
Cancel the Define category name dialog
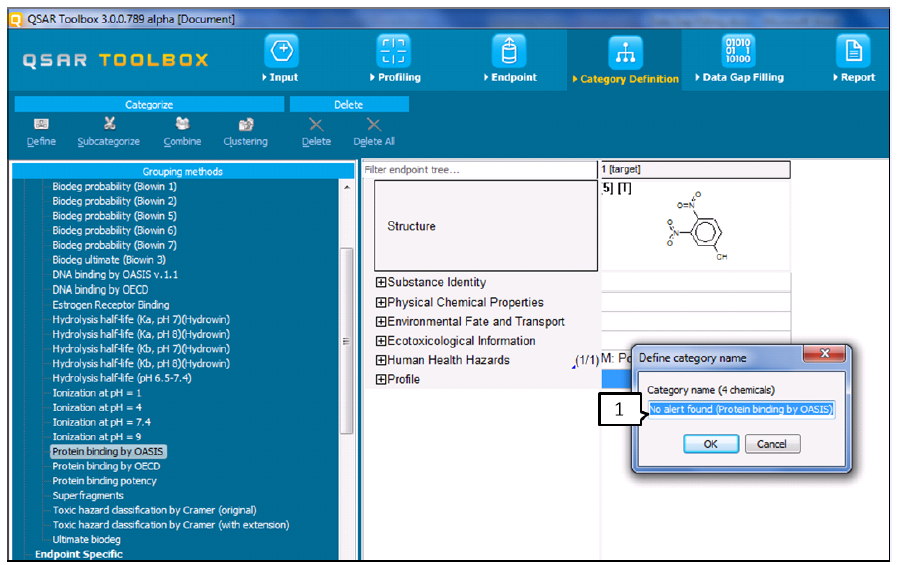click(x=772, y=444)
